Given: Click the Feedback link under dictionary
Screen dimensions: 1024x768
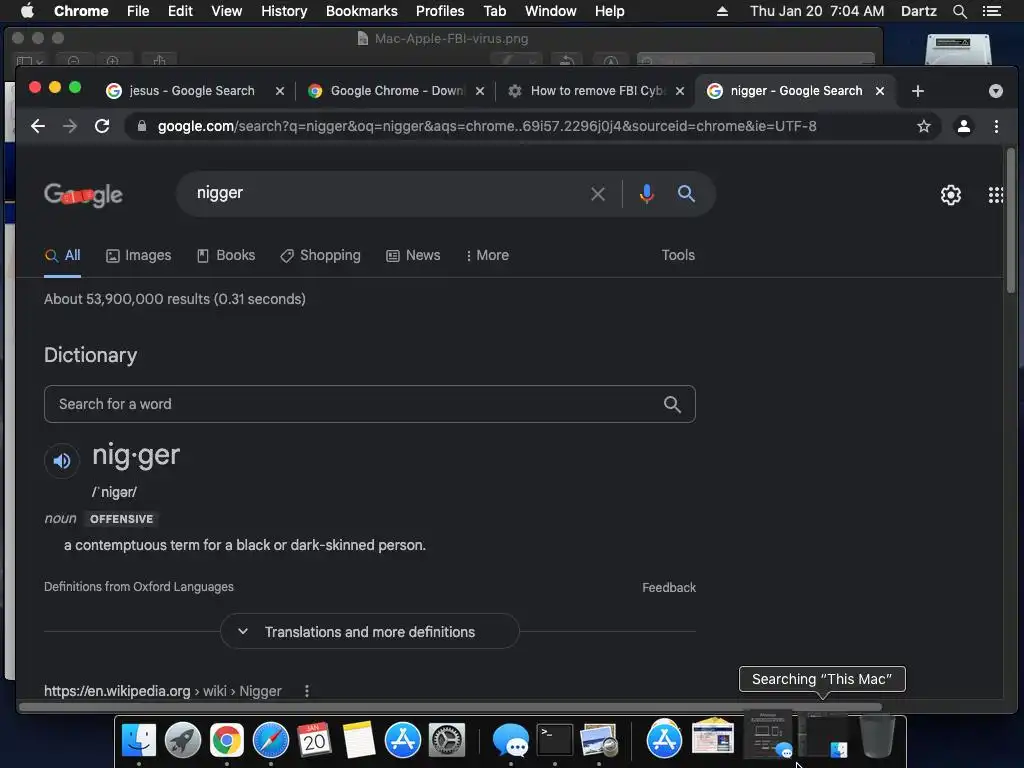Looking at the screenshot, I should tap(669, 588).
